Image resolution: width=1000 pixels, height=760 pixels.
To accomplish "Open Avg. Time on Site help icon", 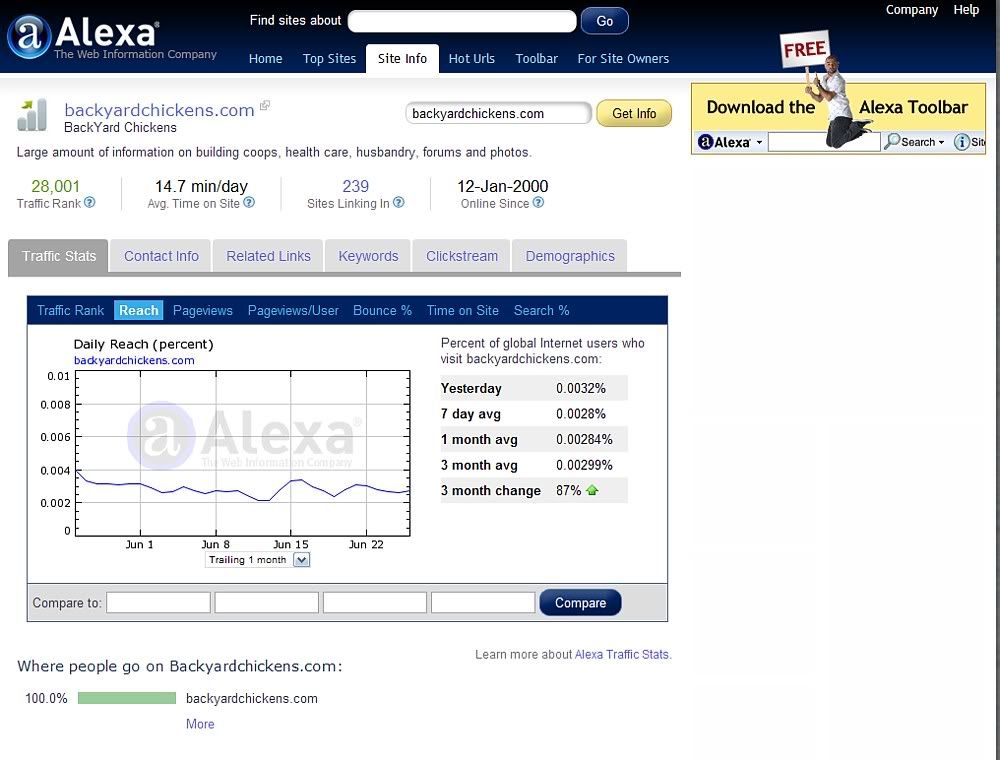I will (249, 203).
